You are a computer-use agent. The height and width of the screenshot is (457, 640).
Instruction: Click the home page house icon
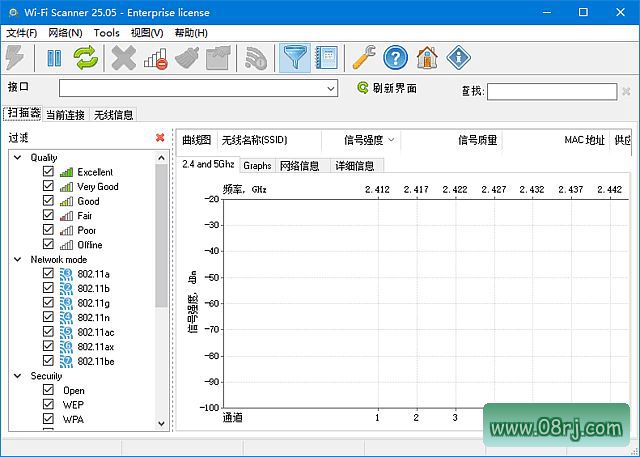(427, 59)
